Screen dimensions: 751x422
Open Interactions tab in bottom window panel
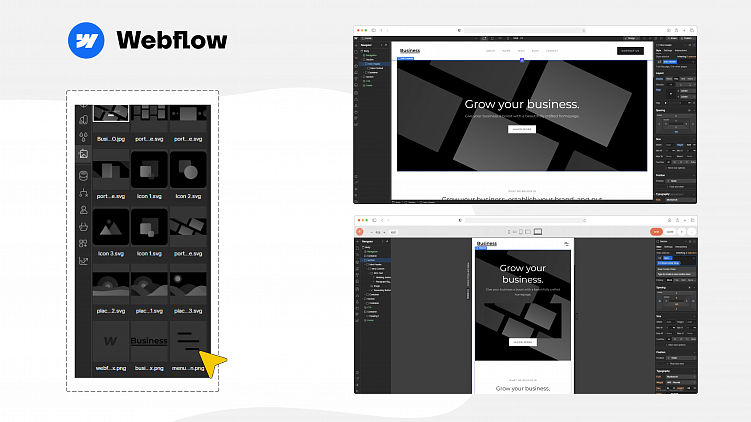point(681,247)
